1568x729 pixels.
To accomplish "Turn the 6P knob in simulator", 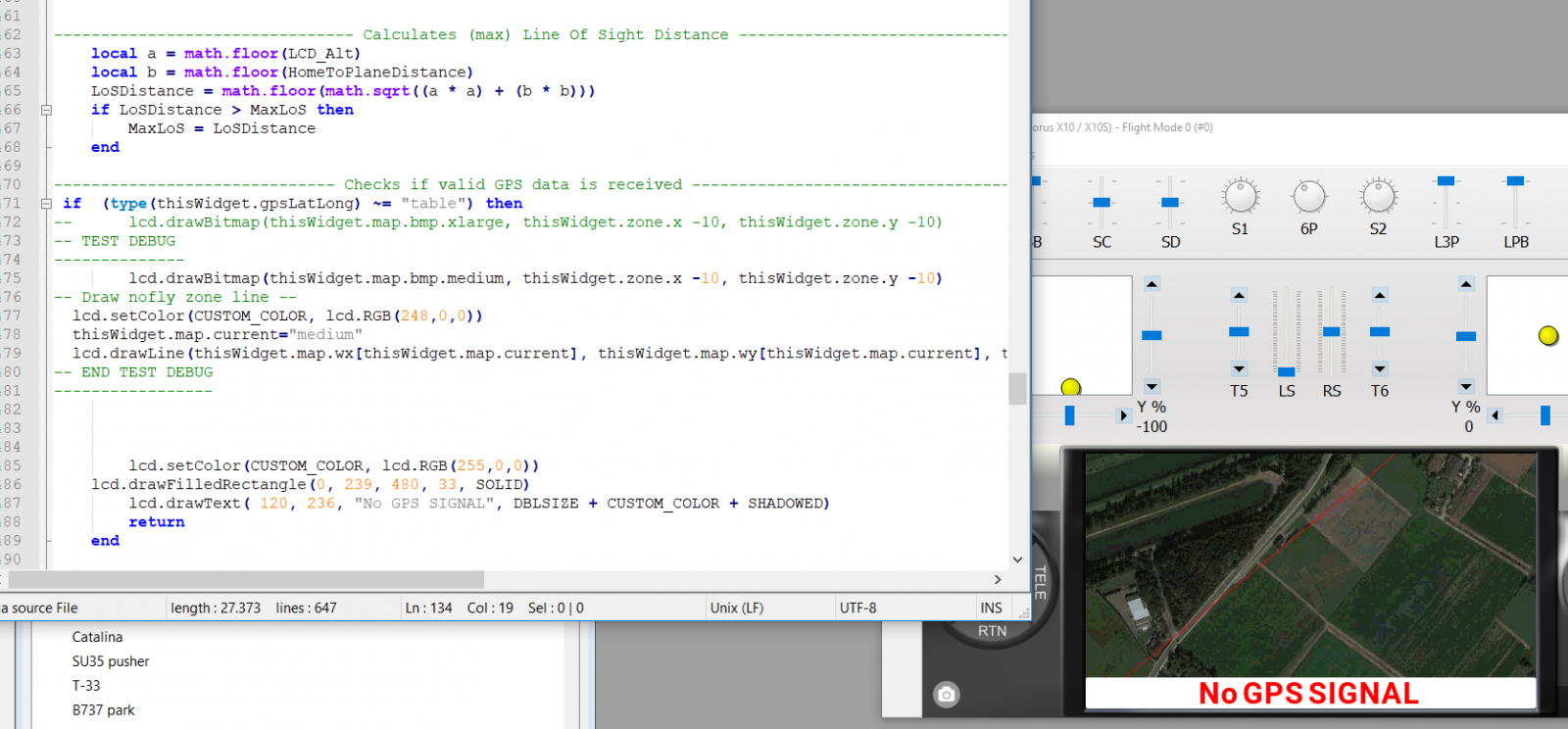I will coord(1309,197).
